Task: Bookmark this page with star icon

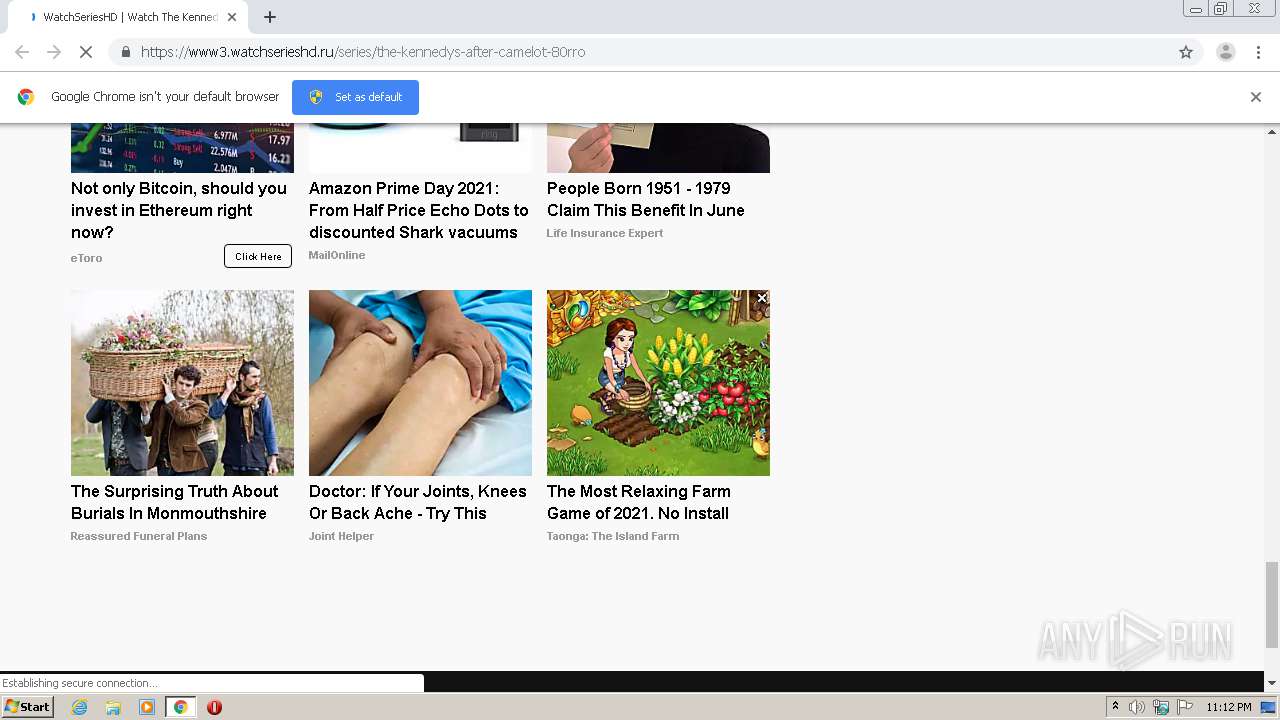Action: click(x=1186, y=52)
